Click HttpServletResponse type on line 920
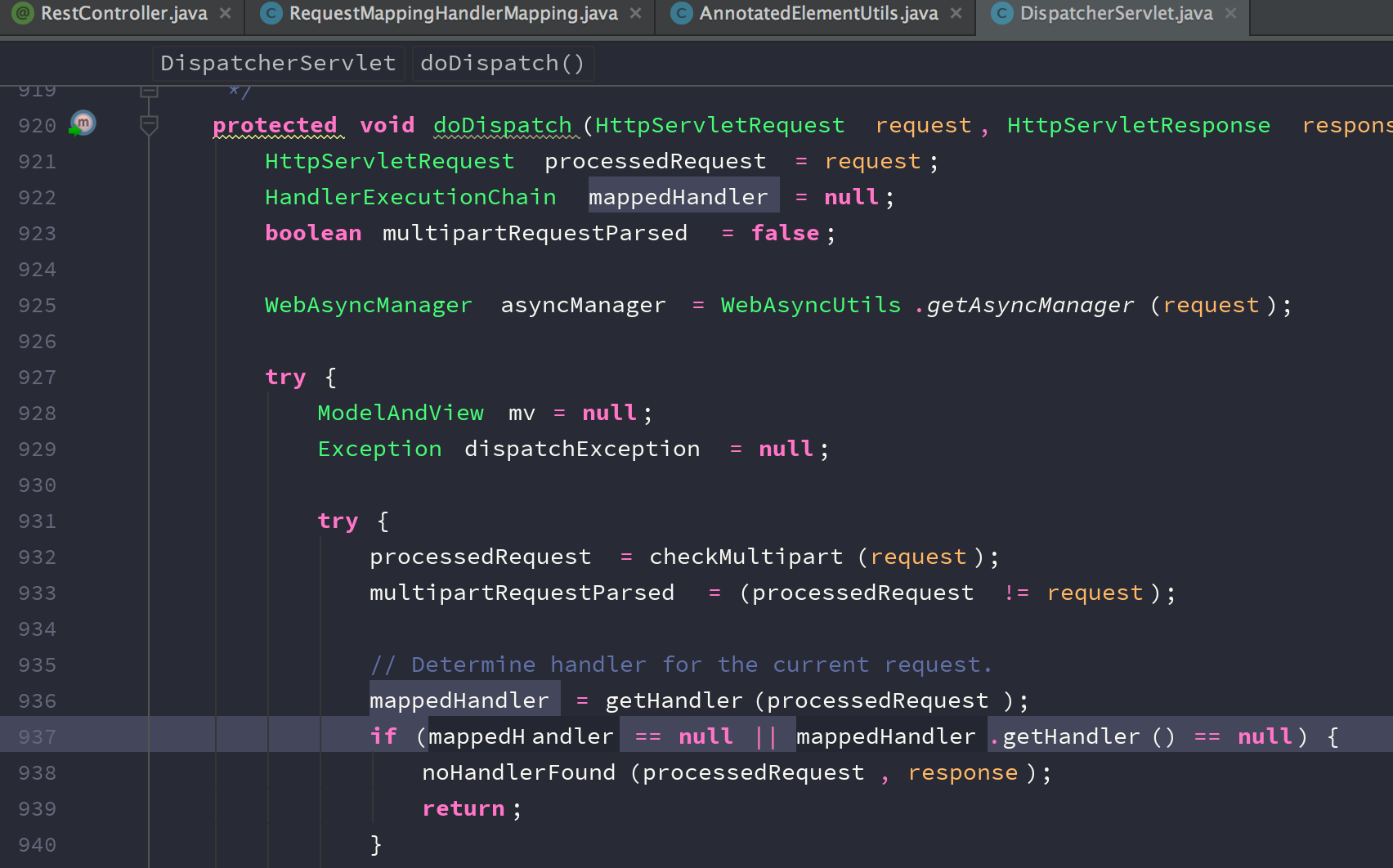 tap(1139, 126)
